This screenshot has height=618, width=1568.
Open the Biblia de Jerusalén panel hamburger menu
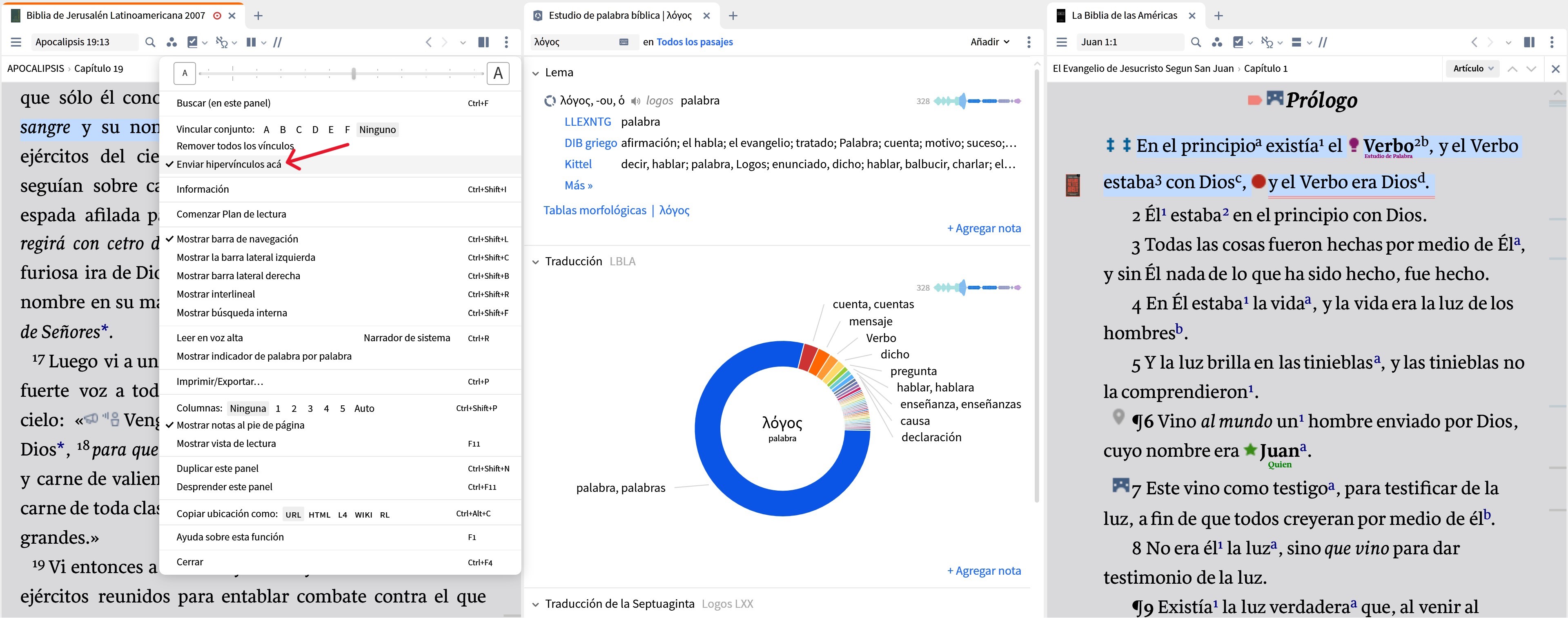pos(16,42)
